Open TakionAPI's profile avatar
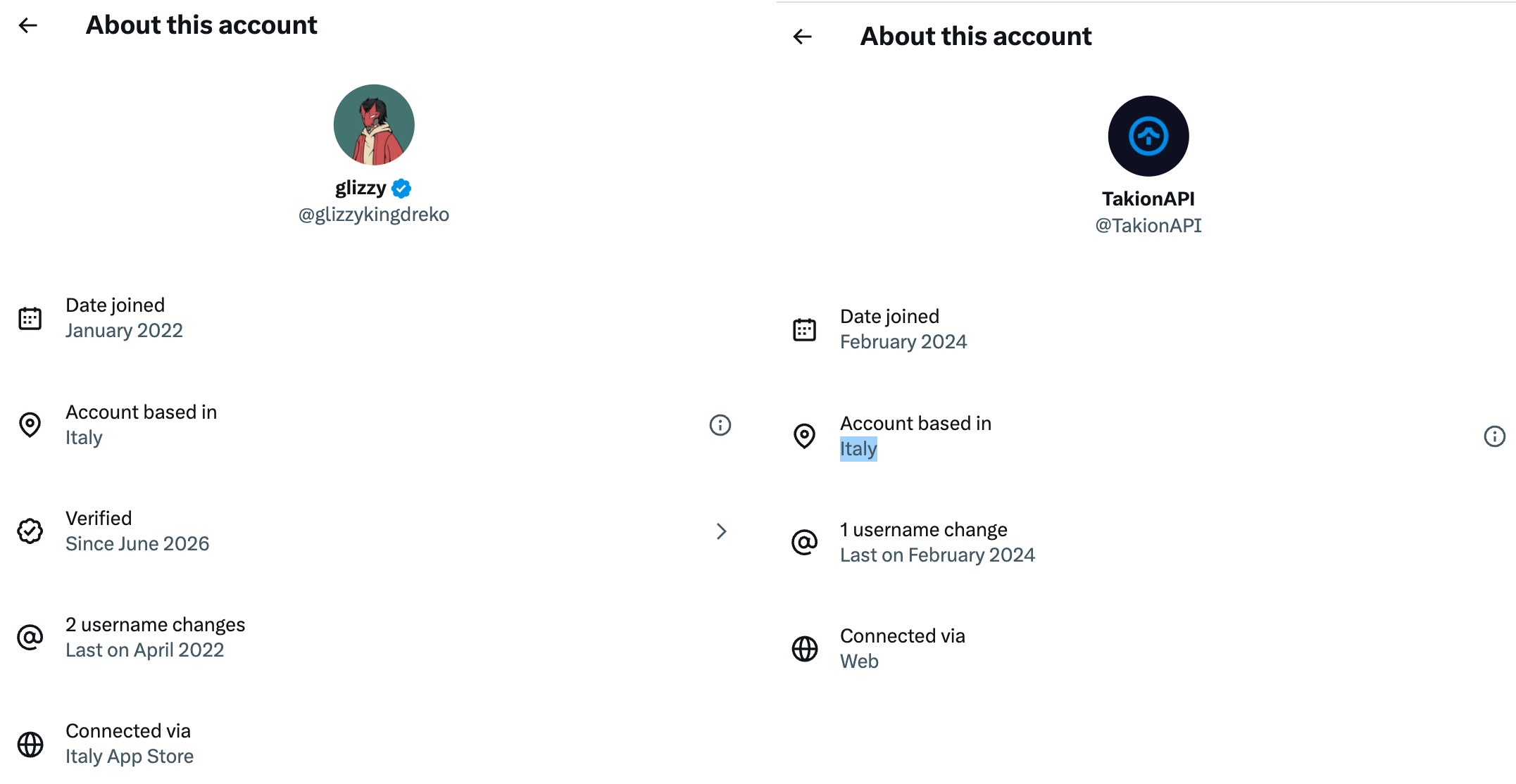This screenshot has width=1516, height=784. pos(1148,136)
